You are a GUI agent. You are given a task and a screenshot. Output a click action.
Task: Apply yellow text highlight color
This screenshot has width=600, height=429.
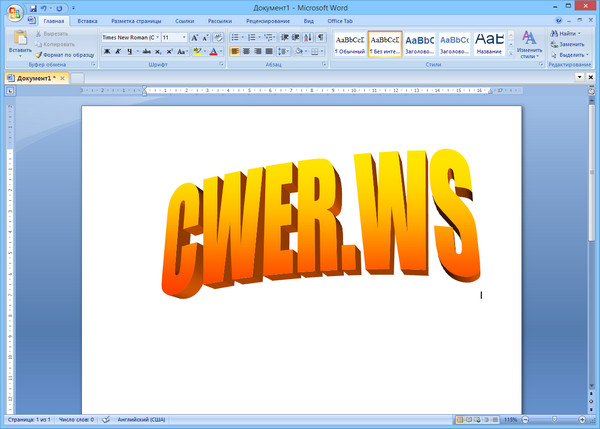[x=197, y=51]
